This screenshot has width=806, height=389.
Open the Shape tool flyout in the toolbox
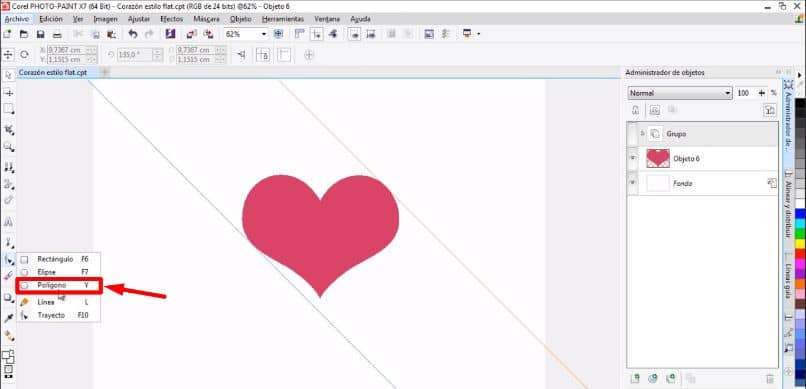8,260
